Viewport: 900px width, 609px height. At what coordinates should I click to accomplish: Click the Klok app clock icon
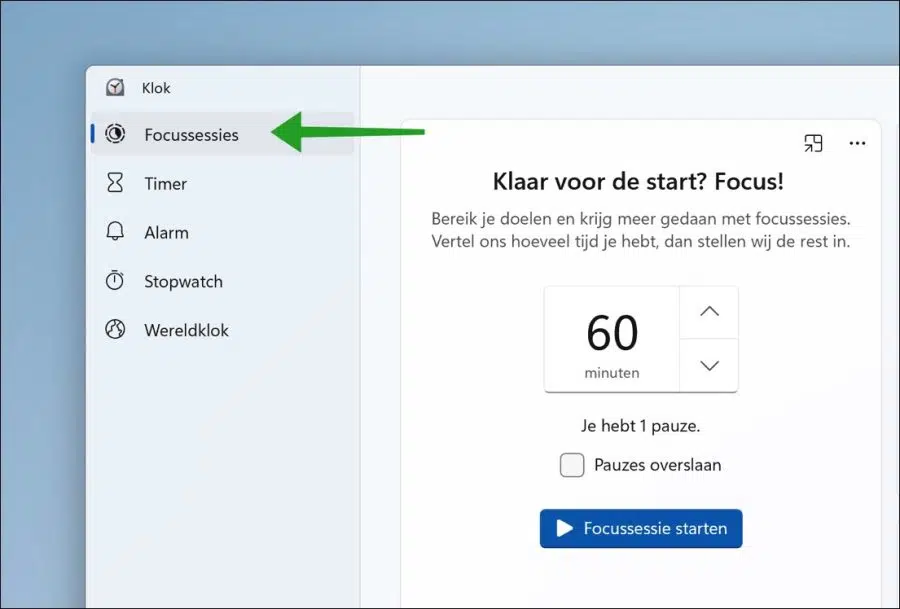(x=115, y=87)
